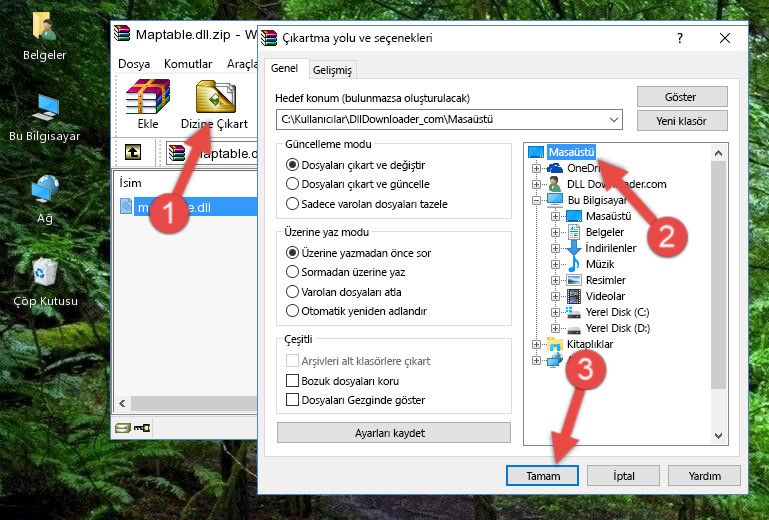
Task: Select 'Dosyaları çıkart ve güncelle' radio option
Action: (x=292, y=184)
